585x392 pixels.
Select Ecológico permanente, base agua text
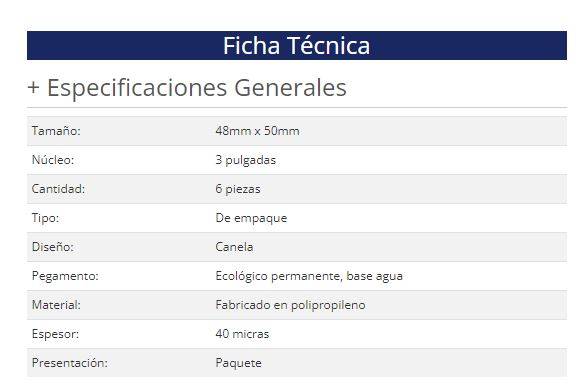pyautogui.click(x=309, y=276)
